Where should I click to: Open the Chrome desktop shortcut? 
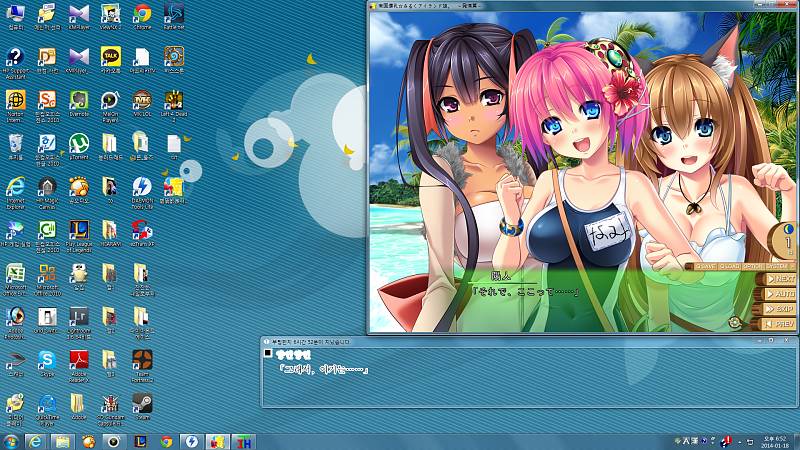[142, 15]
